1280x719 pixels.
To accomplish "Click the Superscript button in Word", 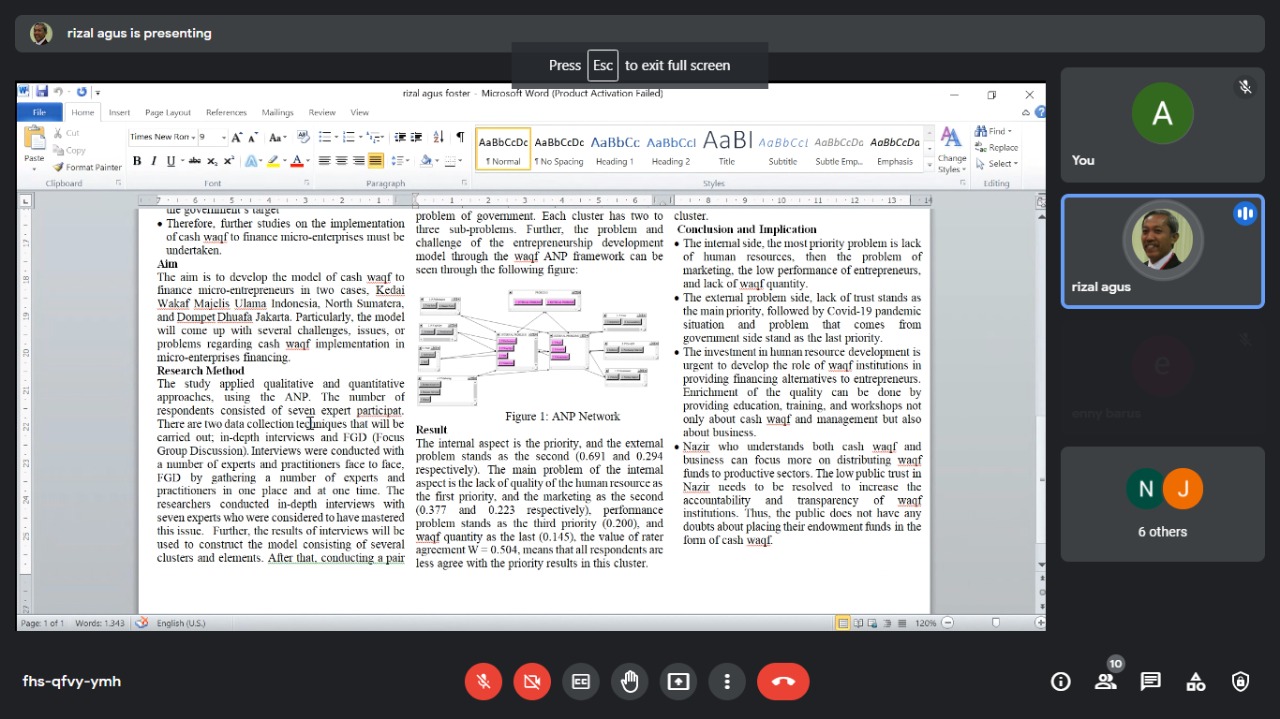I will (x=229, y=161).
